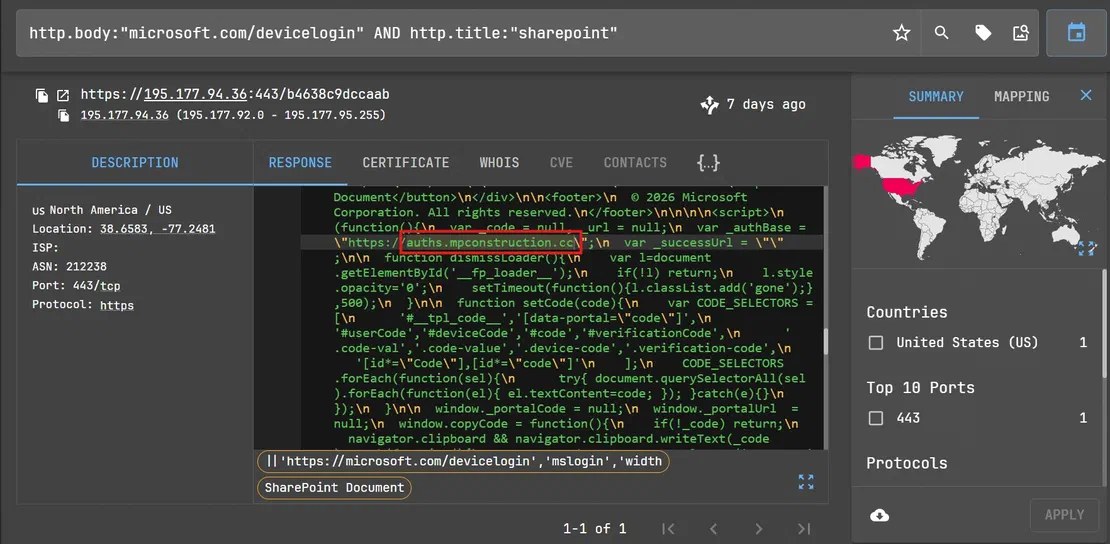Click the microsoft.com/devicelogin match chip

coord(464,462)
